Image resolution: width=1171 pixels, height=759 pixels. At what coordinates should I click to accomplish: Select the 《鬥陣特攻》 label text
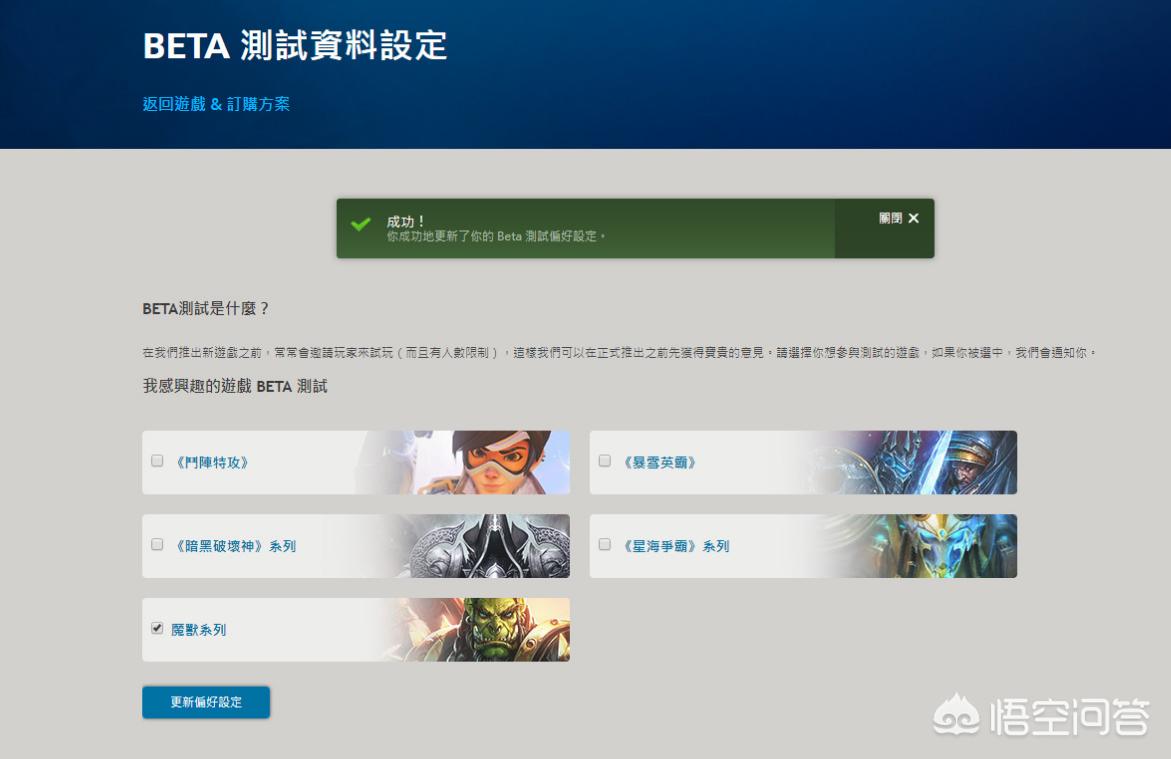coord(212,462)
